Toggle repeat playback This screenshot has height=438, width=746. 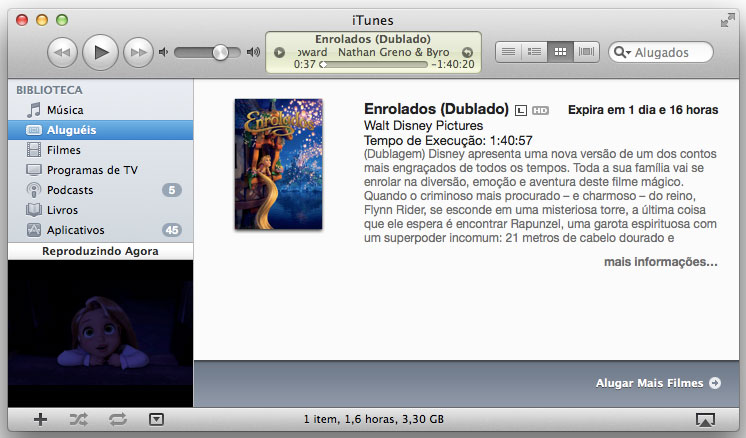118,419
